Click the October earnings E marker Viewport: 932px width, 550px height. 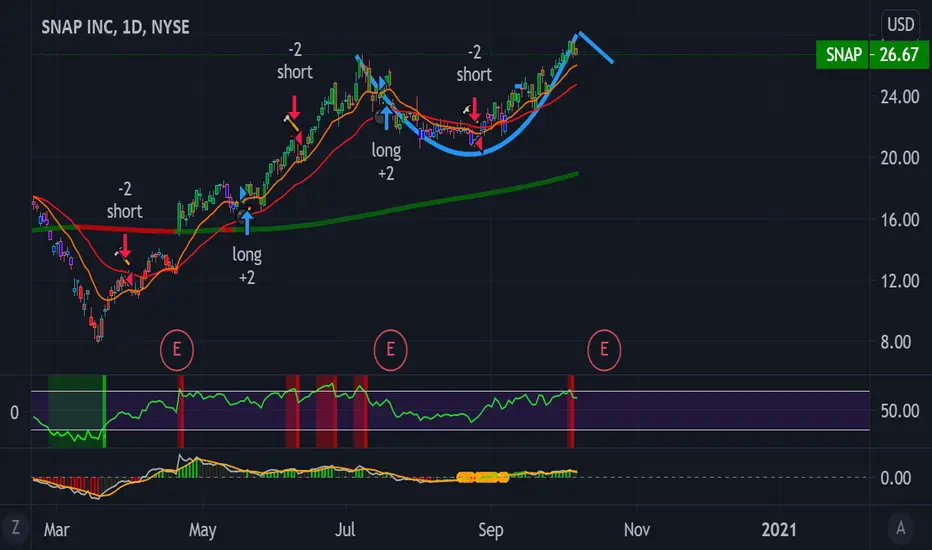(604, 350)
